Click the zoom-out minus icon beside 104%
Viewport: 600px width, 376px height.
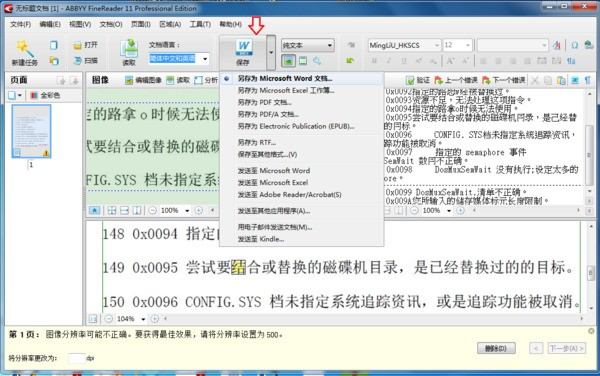coord(109,319)
